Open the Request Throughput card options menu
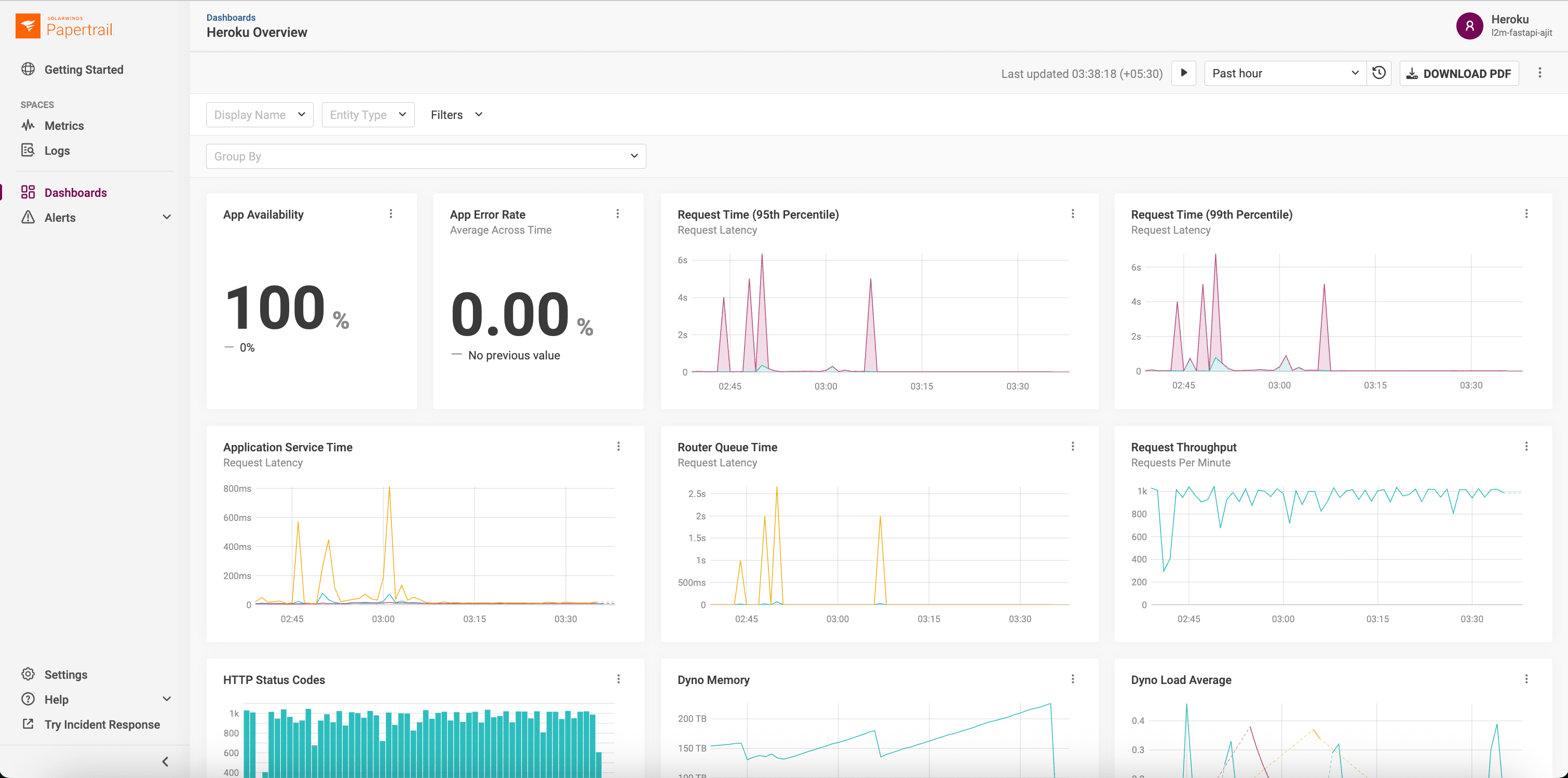The image size is (1568, 778). point(1526,446)
